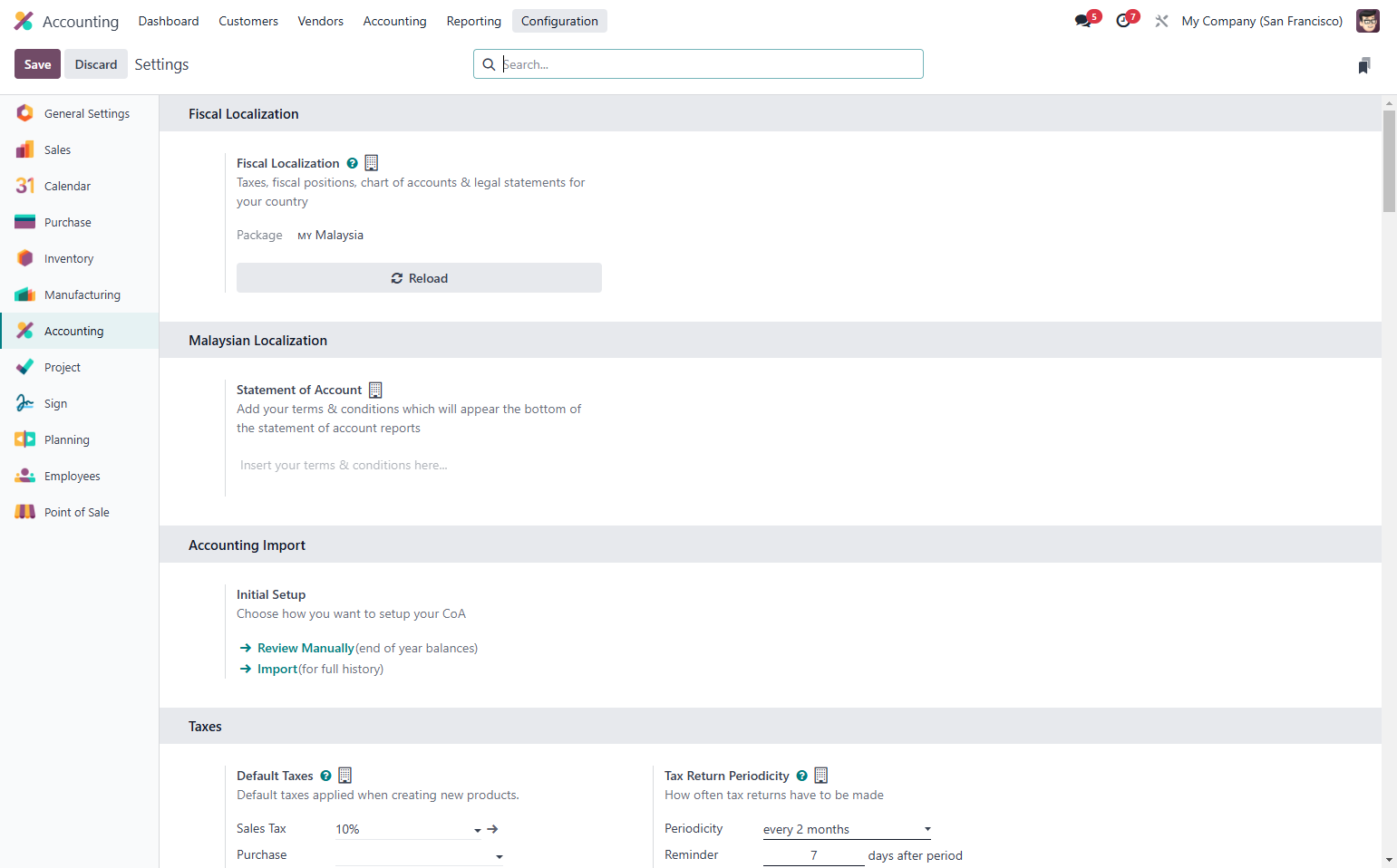Viewport: 1397px width, 868px height.
Task: Select Employees icon in sidebar
Action: pos(25,476)
